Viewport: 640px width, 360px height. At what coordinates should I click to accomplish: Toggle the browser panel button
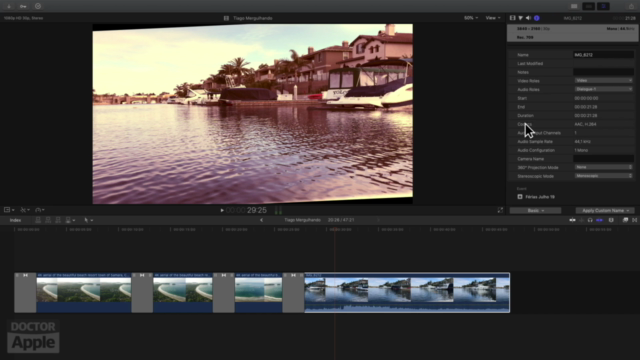tap(574, 6)
